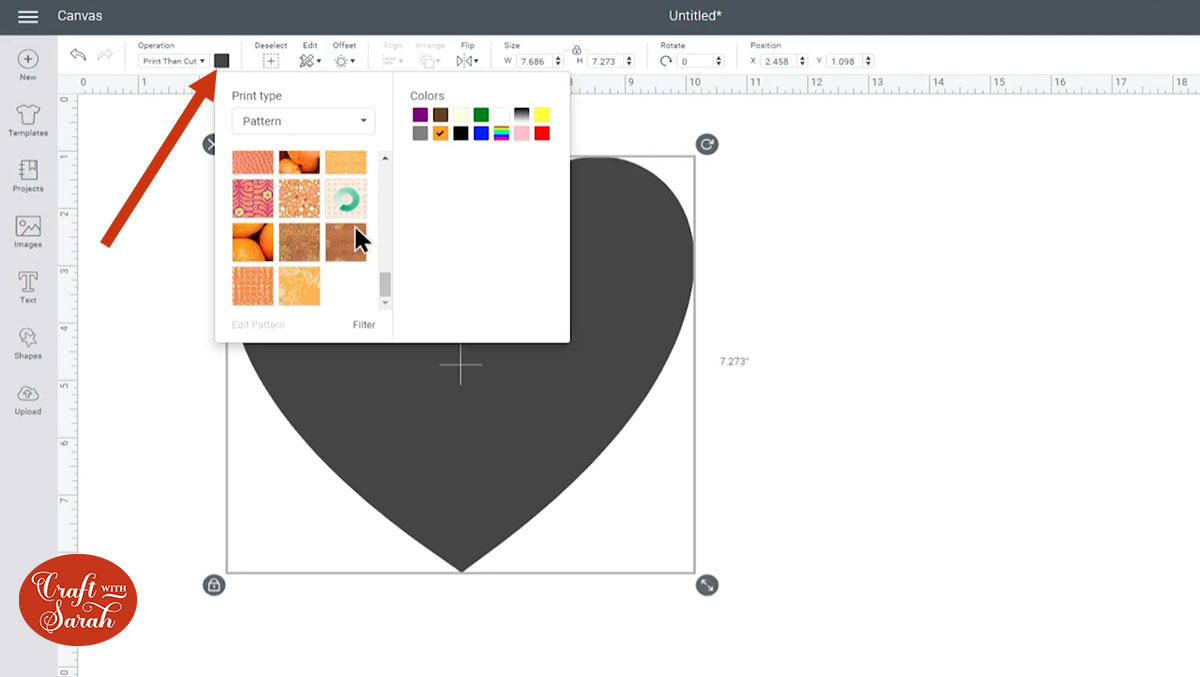Expand the Flip dropdown
The height and width of the screenshot is (677, 1200).
[466, 61]
